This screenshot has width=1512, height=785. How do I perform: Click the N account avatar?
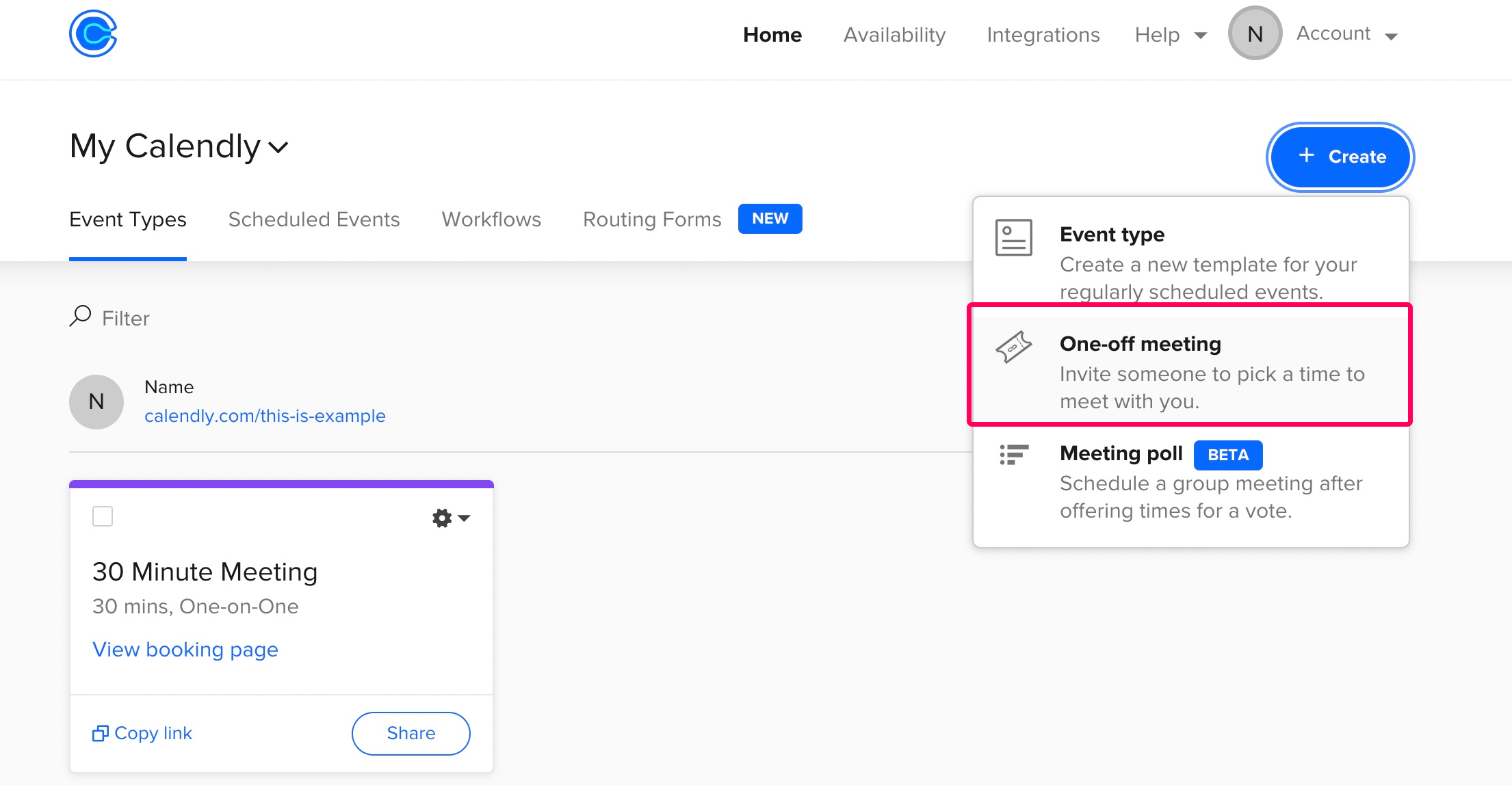click(x=1255, y=34)
